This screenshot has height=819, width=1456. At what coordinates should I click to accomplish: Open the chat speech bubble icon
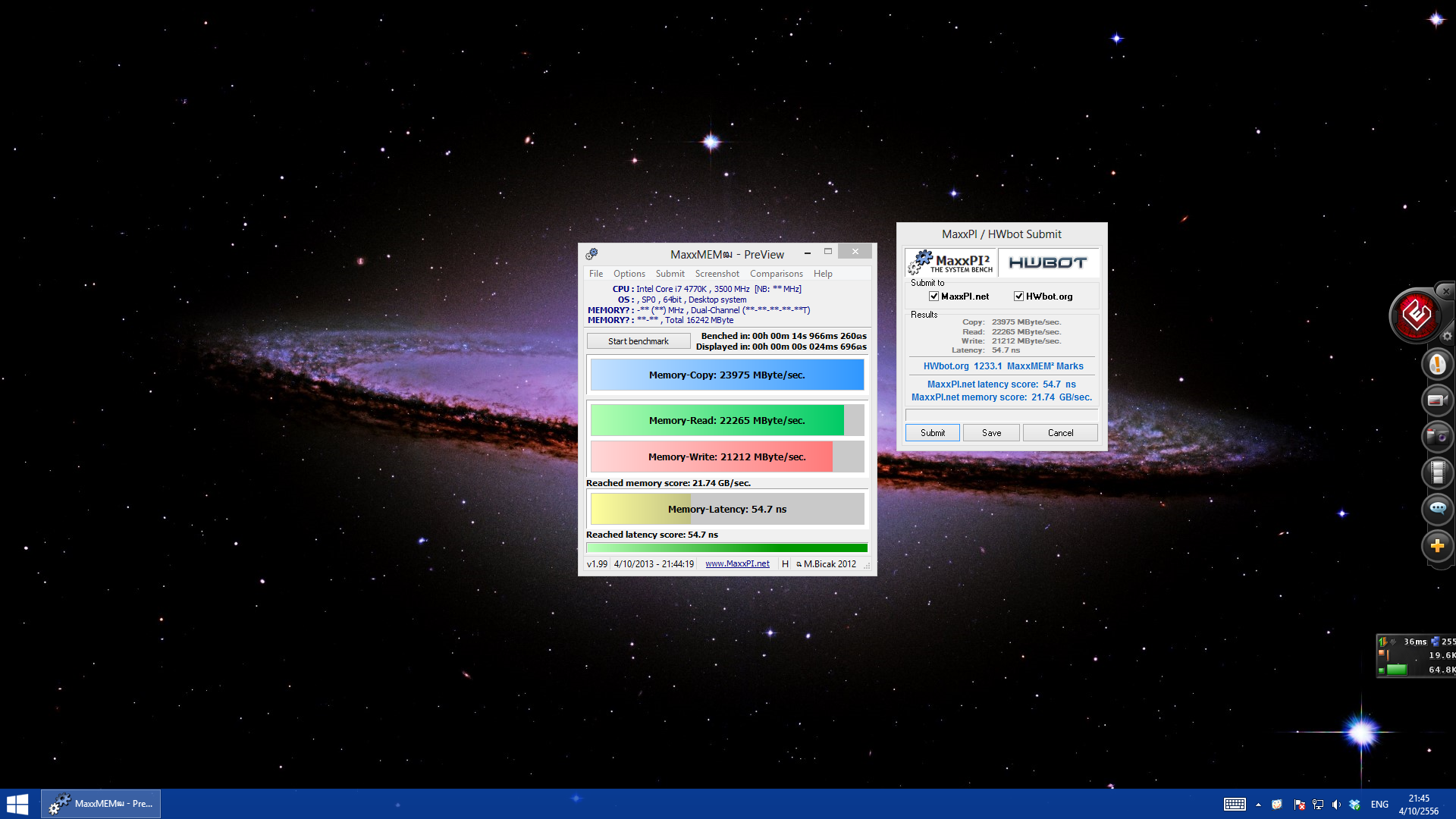(x=1437, y=509)
